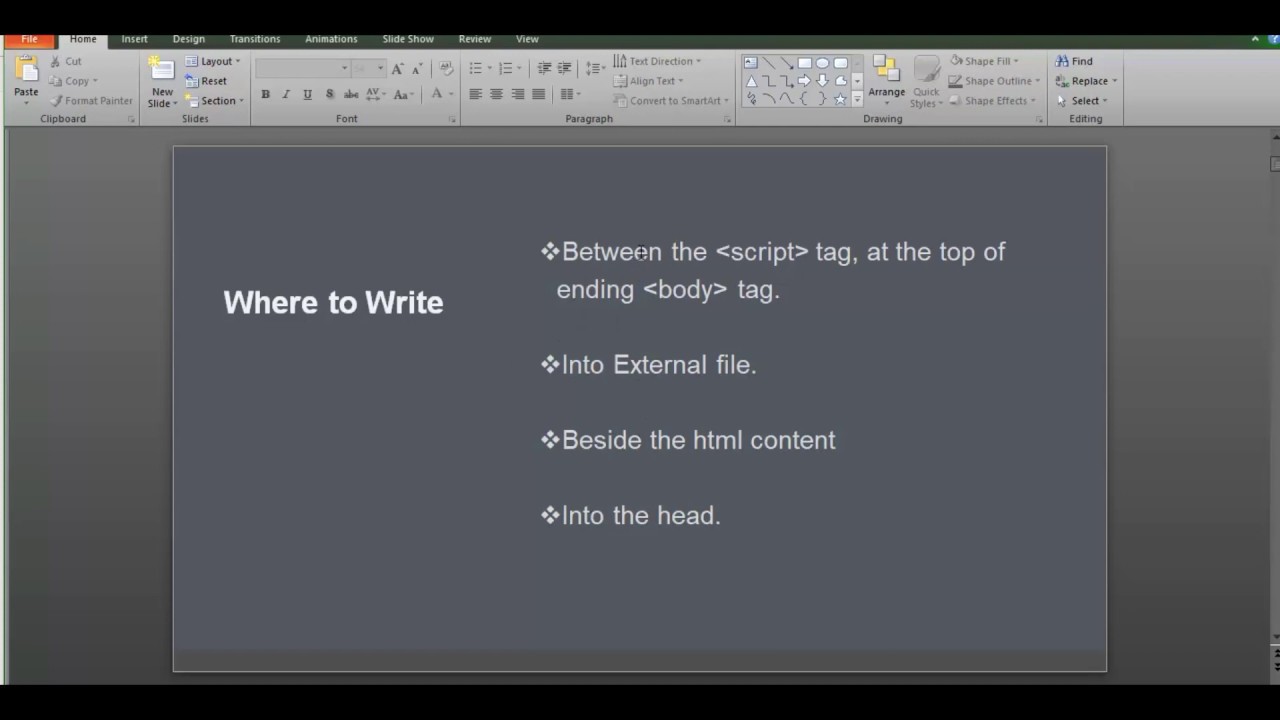Image resolution: width=1280 pixels, height=720 pixels.
Task: Toggle underline formatting
Action: coord(307,94)
